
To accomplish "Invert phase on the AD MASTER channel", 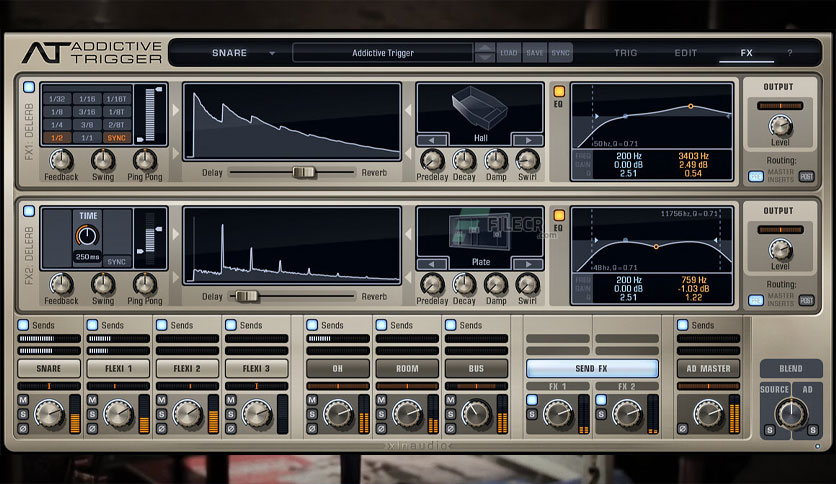I will (x=682, y=428).
